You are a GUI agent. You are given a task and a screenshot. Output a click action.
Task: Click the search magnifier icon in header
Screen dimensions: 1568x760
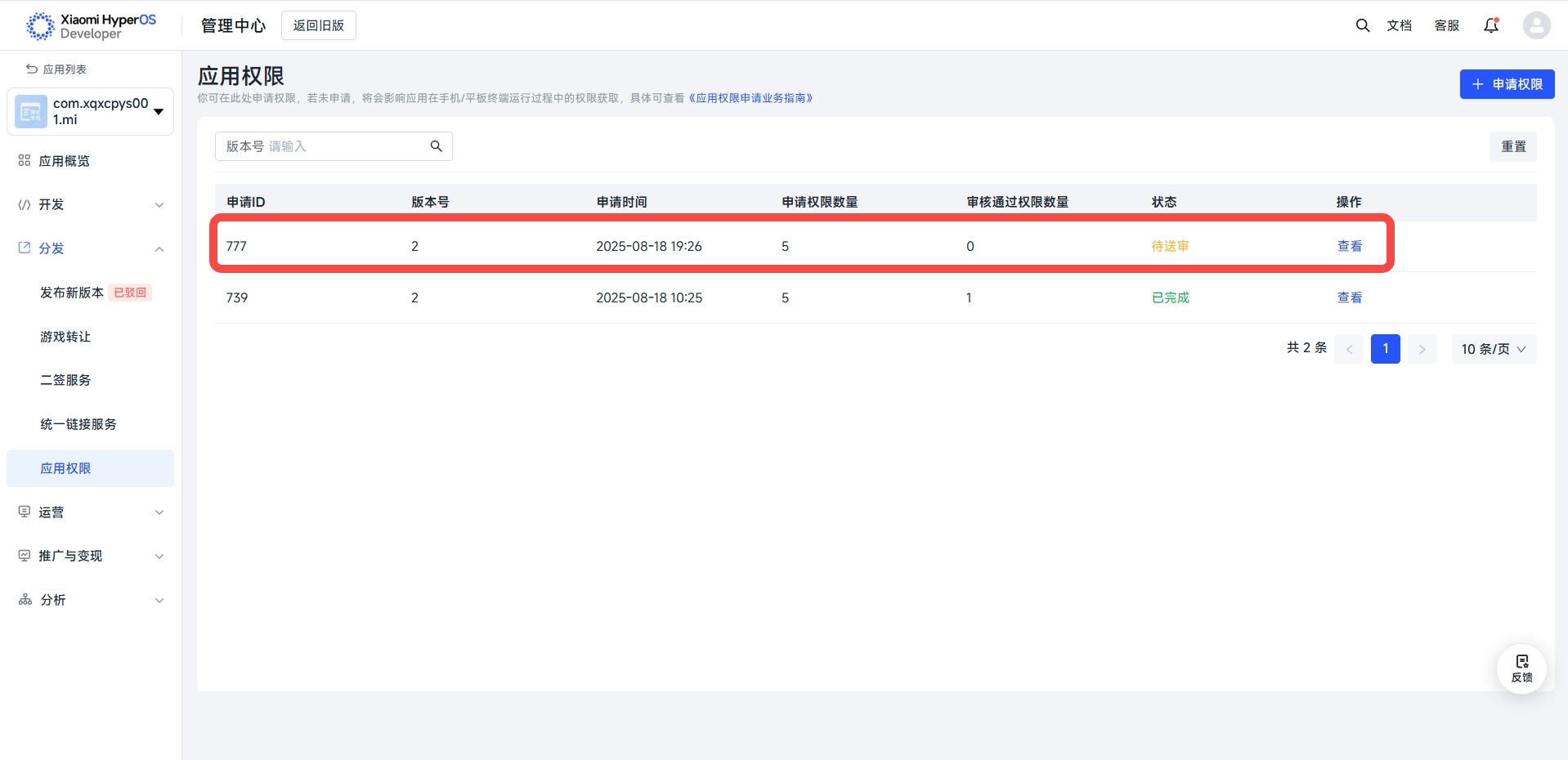(x=1362, y=25)
